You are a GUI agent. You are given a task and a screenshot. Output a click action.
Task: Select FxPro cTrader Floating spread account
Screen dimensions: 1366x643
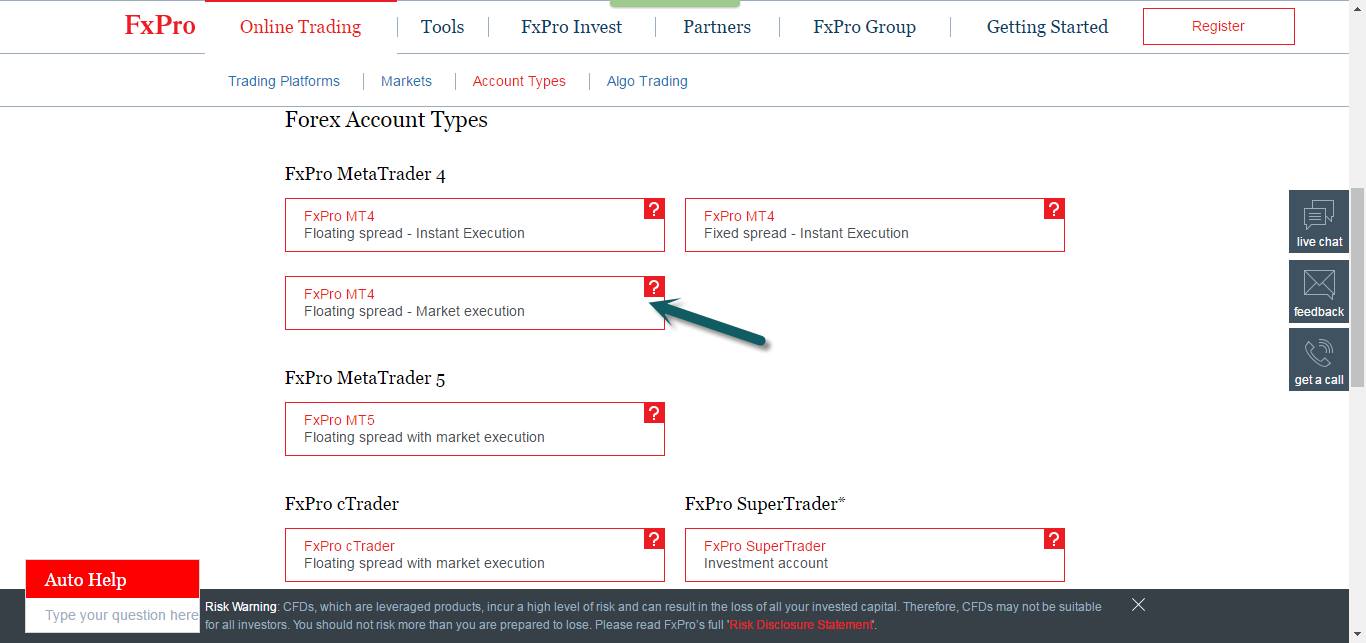[x=475, y=555]
